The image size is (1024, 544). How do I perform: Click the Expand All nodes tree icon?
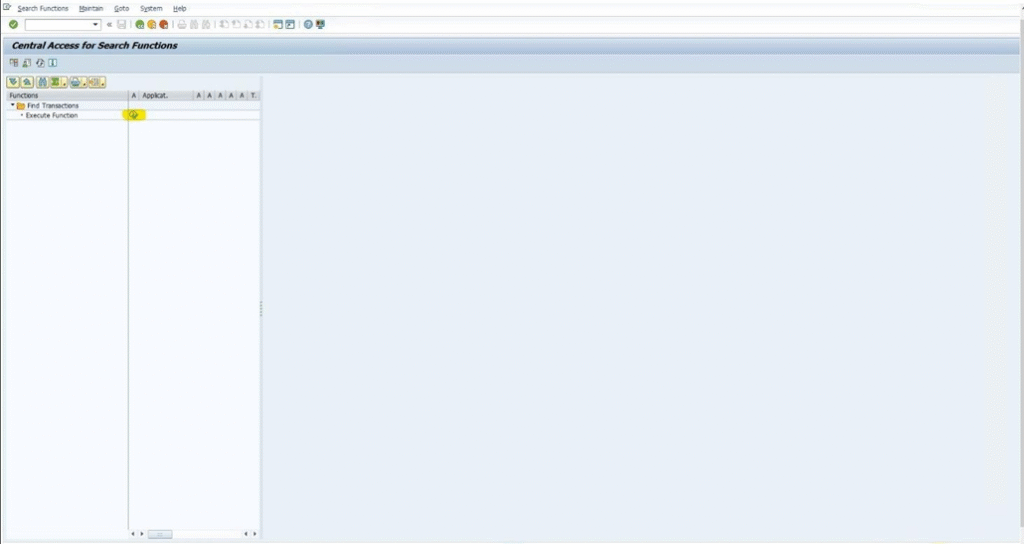[x=13, y=82]
